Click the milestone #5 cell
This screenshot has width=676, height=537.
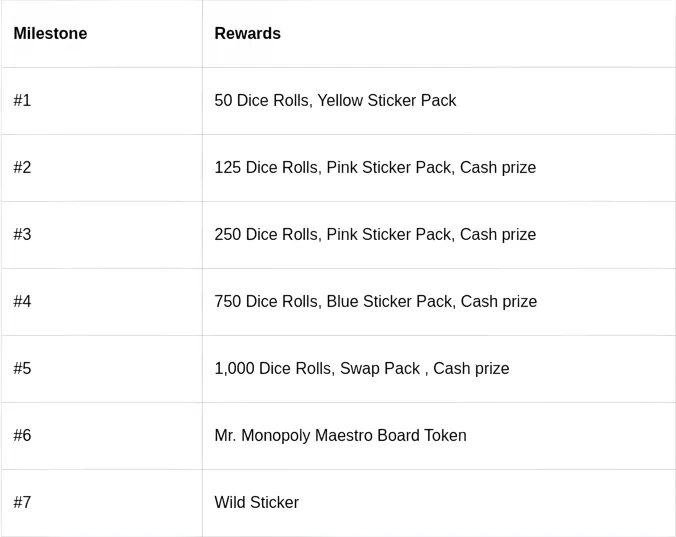[x=22, y=369]
